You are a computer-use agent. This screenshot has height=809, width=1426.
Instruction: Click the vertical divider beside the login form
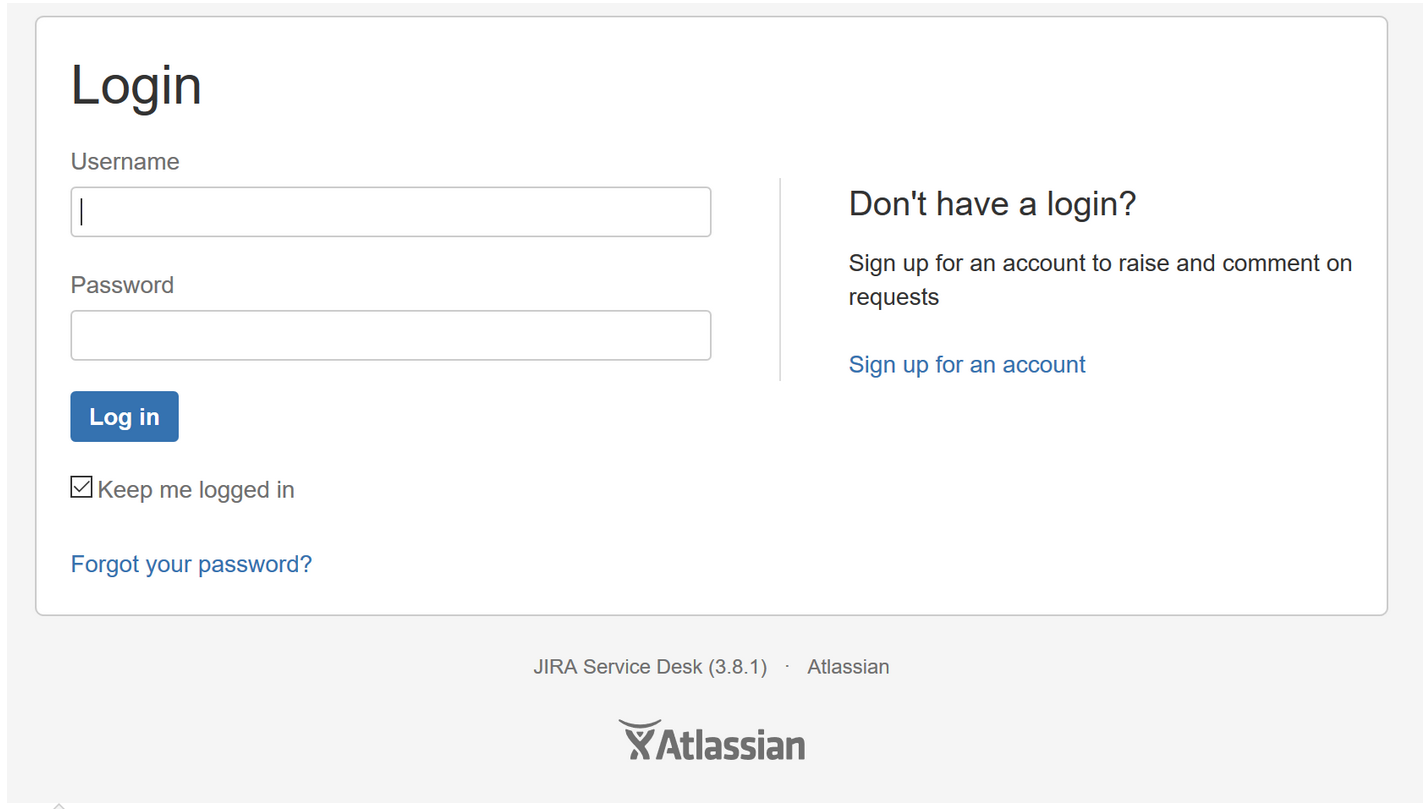tap(780, 279)
